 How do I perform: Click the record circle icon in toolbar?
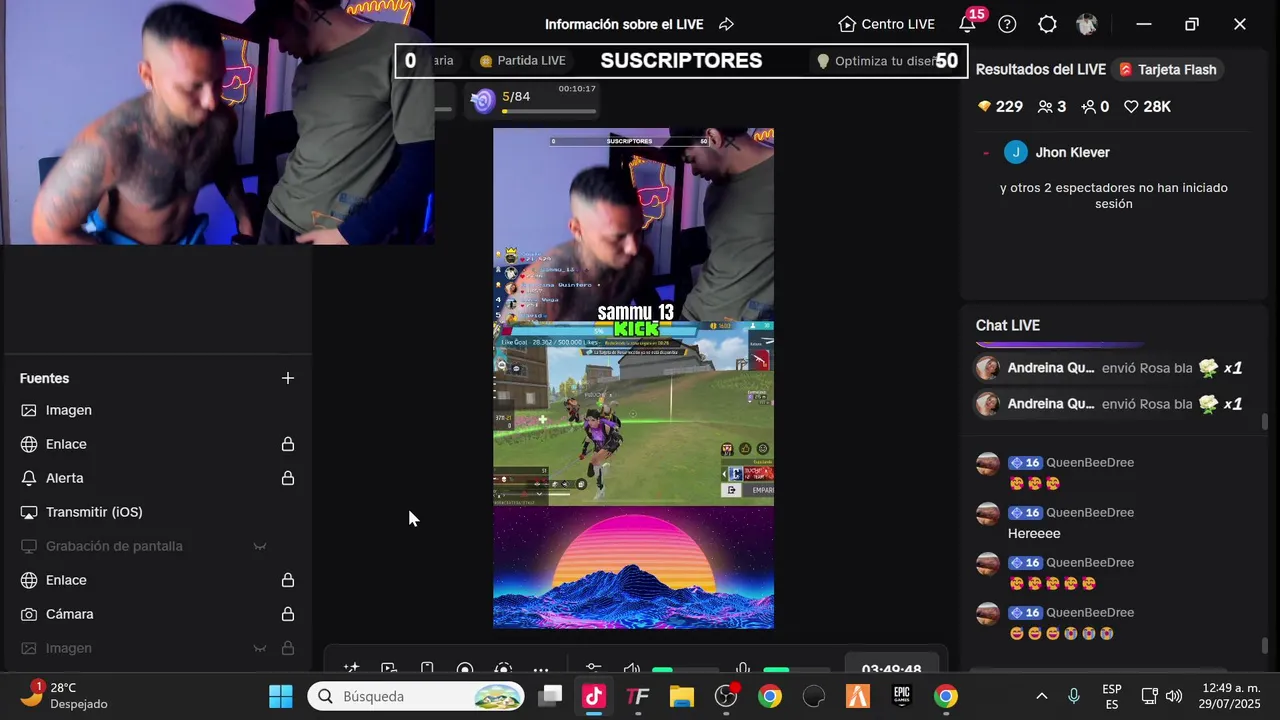[x=465, y=669]
